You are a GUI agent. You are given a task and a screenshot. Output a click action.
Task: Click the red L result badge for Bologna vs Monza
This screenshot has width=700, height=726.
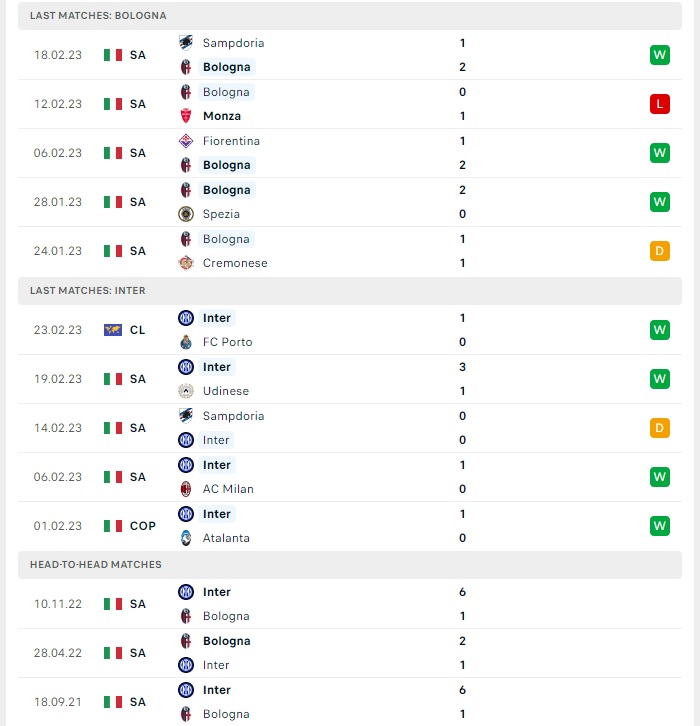pos(660,104)
